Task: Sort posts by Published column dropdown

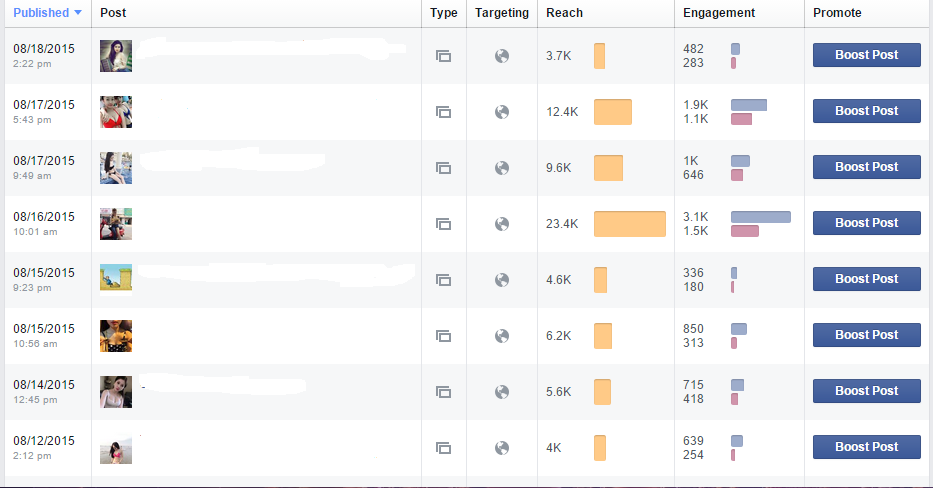Action: 47,13
